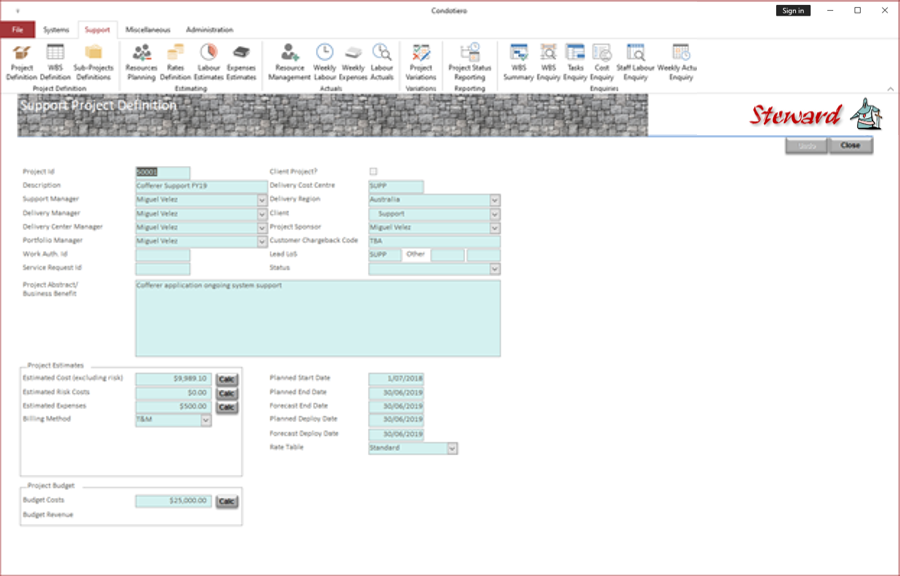Screen dimensions: 900x576
Task: Click the Project Abstract text area
Action: pos(318,318)
